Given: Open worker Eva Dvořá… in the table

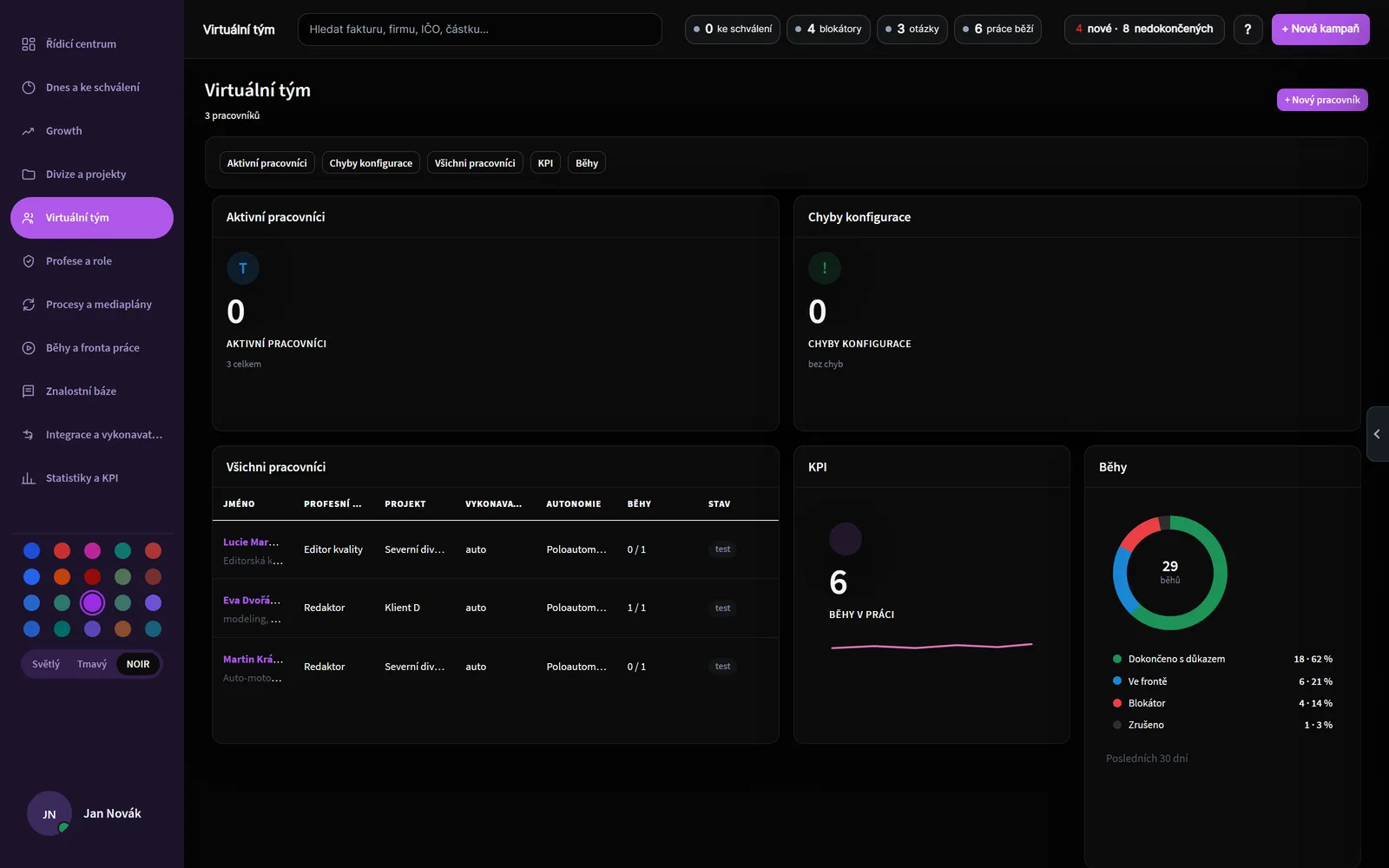Looking at the screenshot, I should (252, 601).
